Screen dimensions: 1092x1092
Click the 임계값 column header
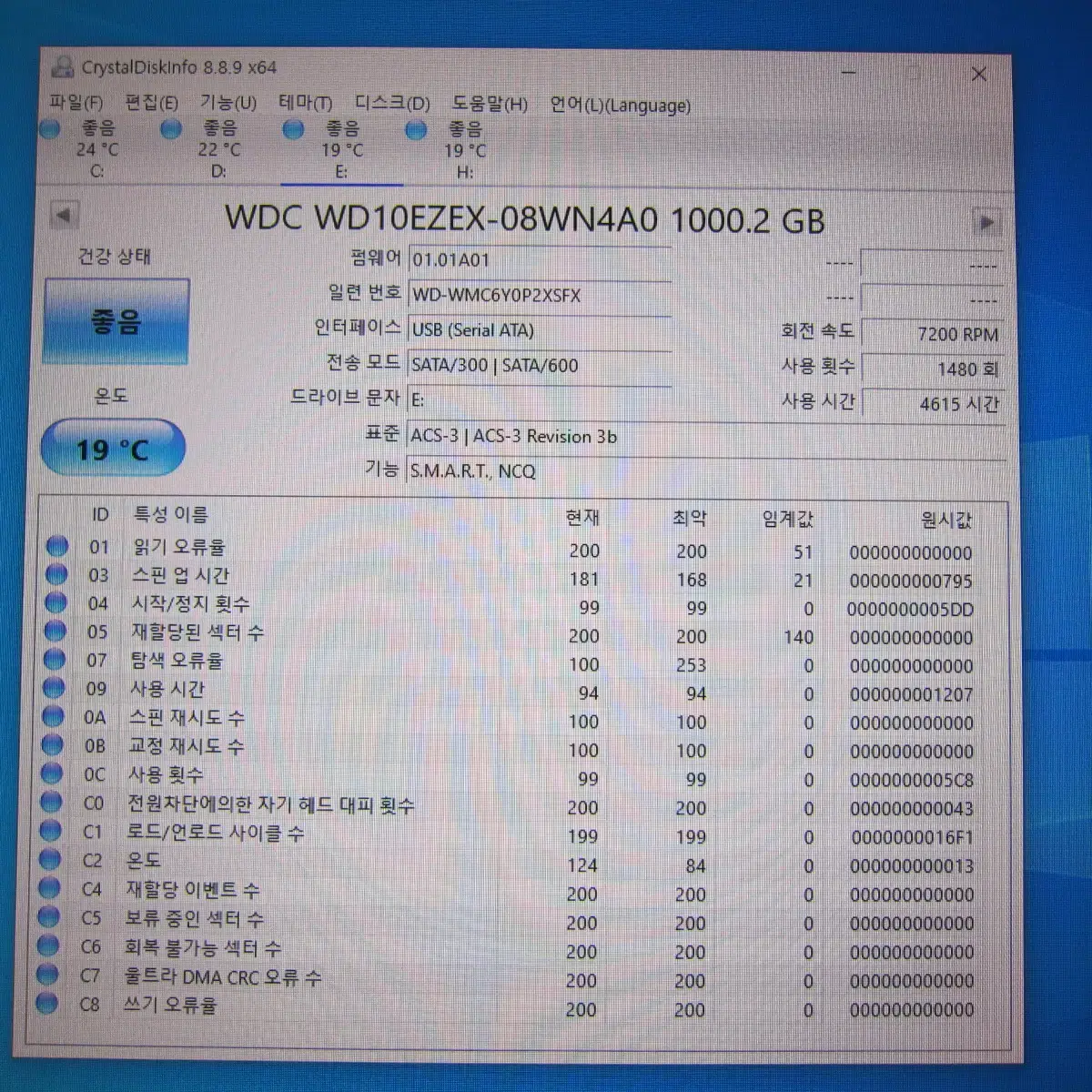(x=788, y=520)
